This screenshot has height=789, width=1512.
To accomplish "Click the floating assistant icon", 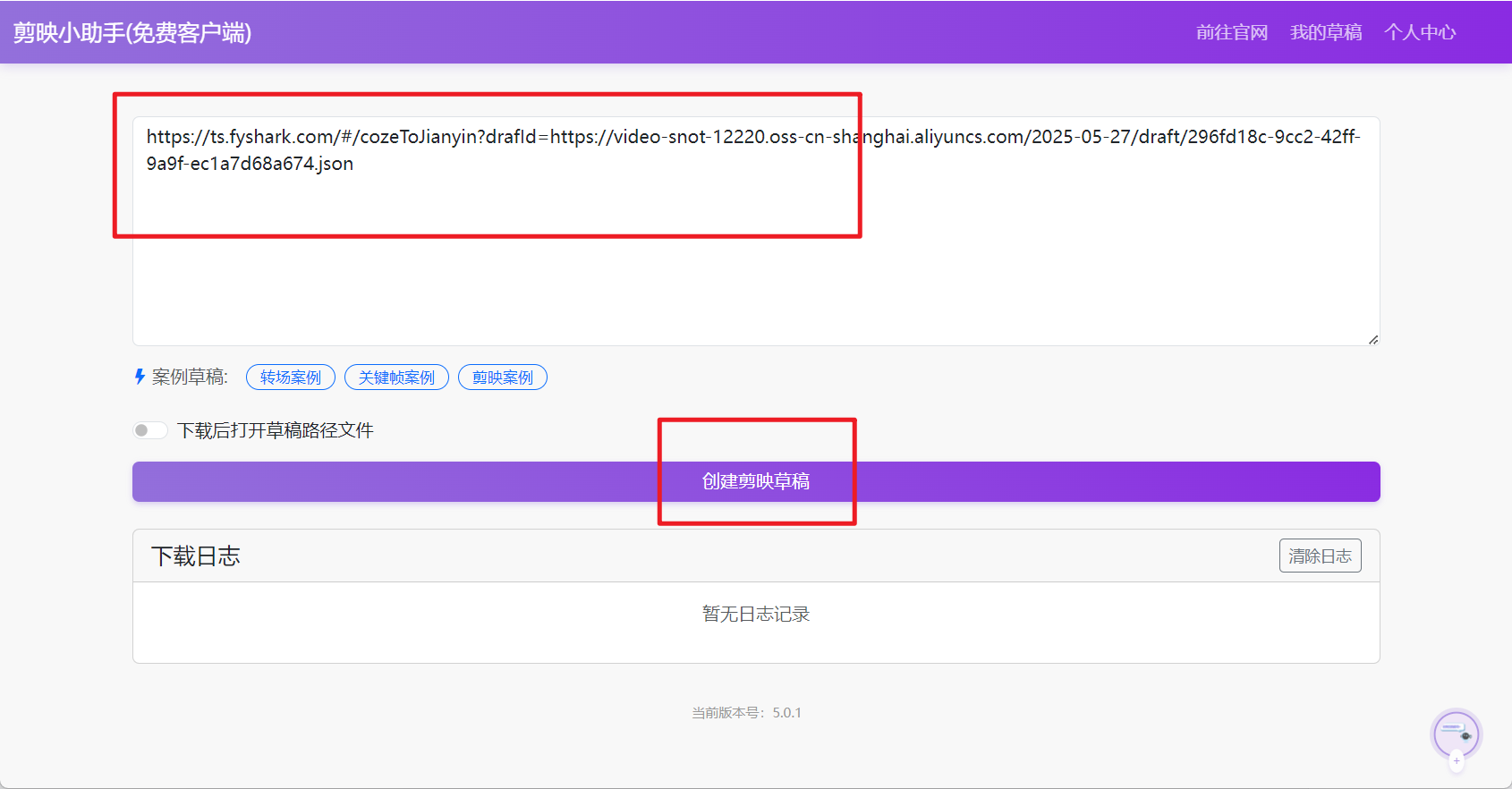I will coord(1456,734).
